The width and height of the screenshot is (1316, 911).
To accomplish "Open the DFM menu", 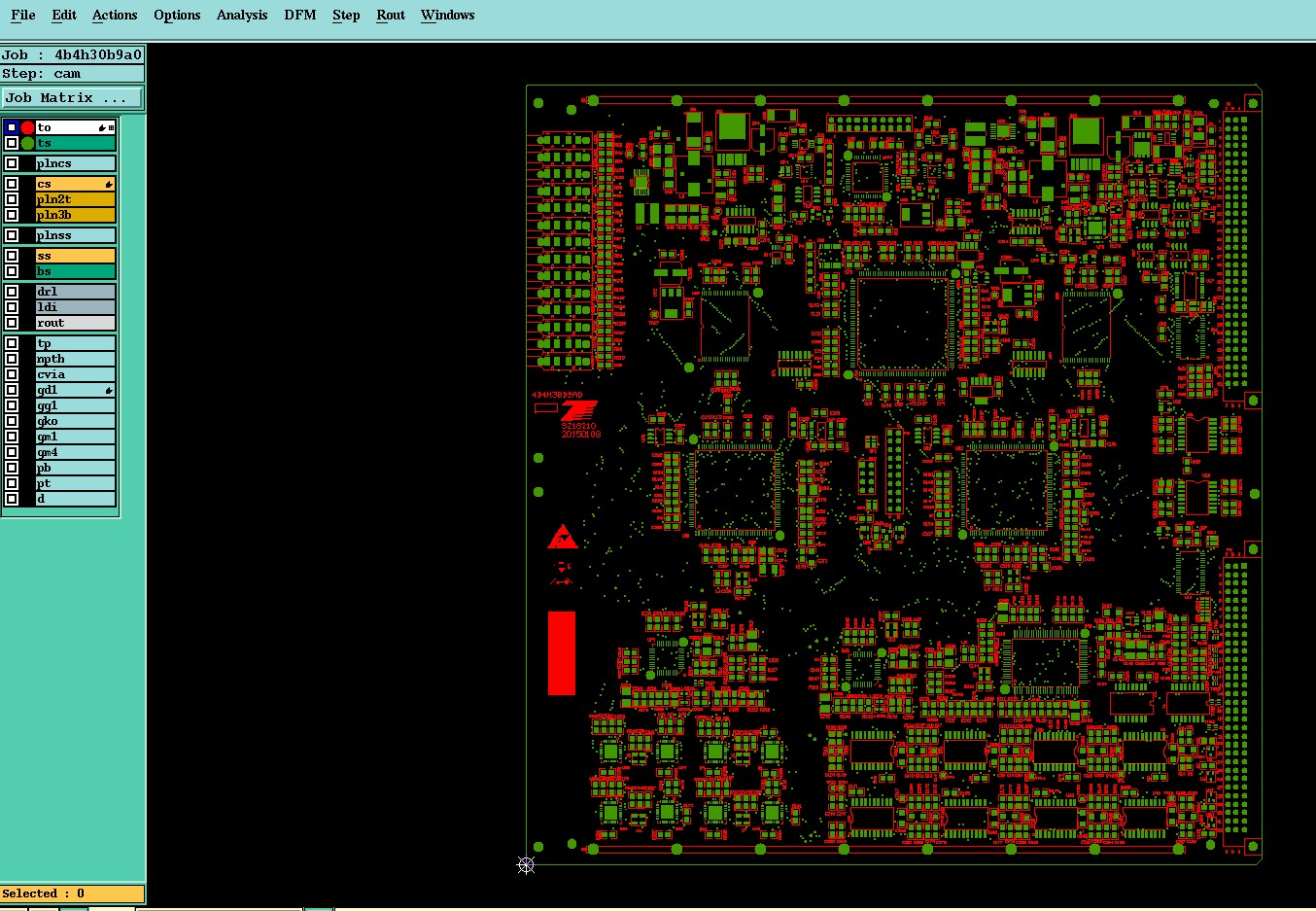I will [300, 15].
